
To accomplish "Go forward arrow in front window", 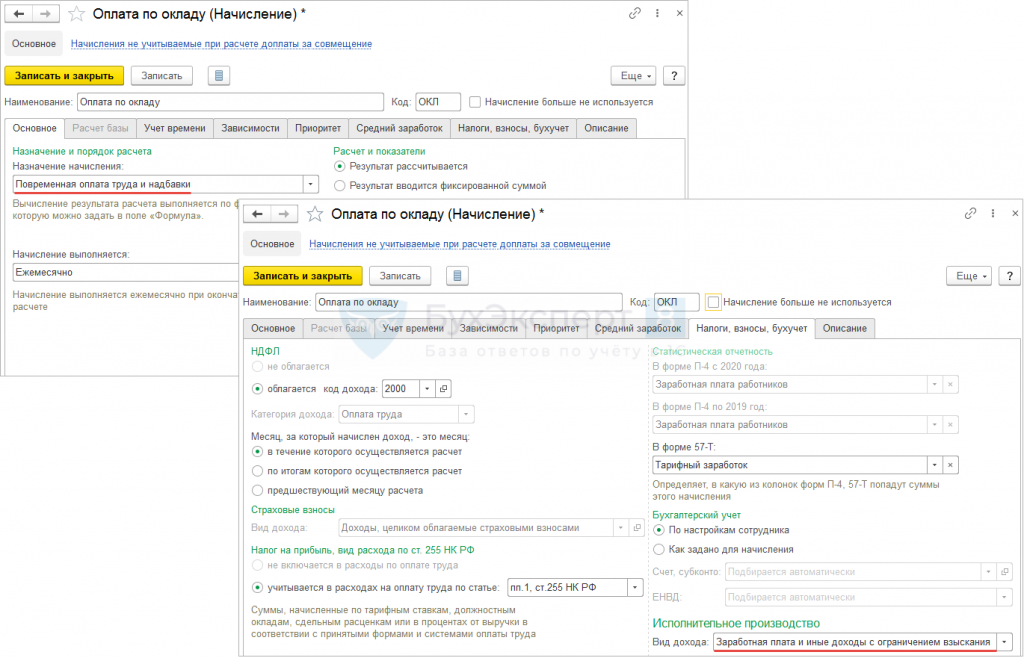I will (284, 214).
